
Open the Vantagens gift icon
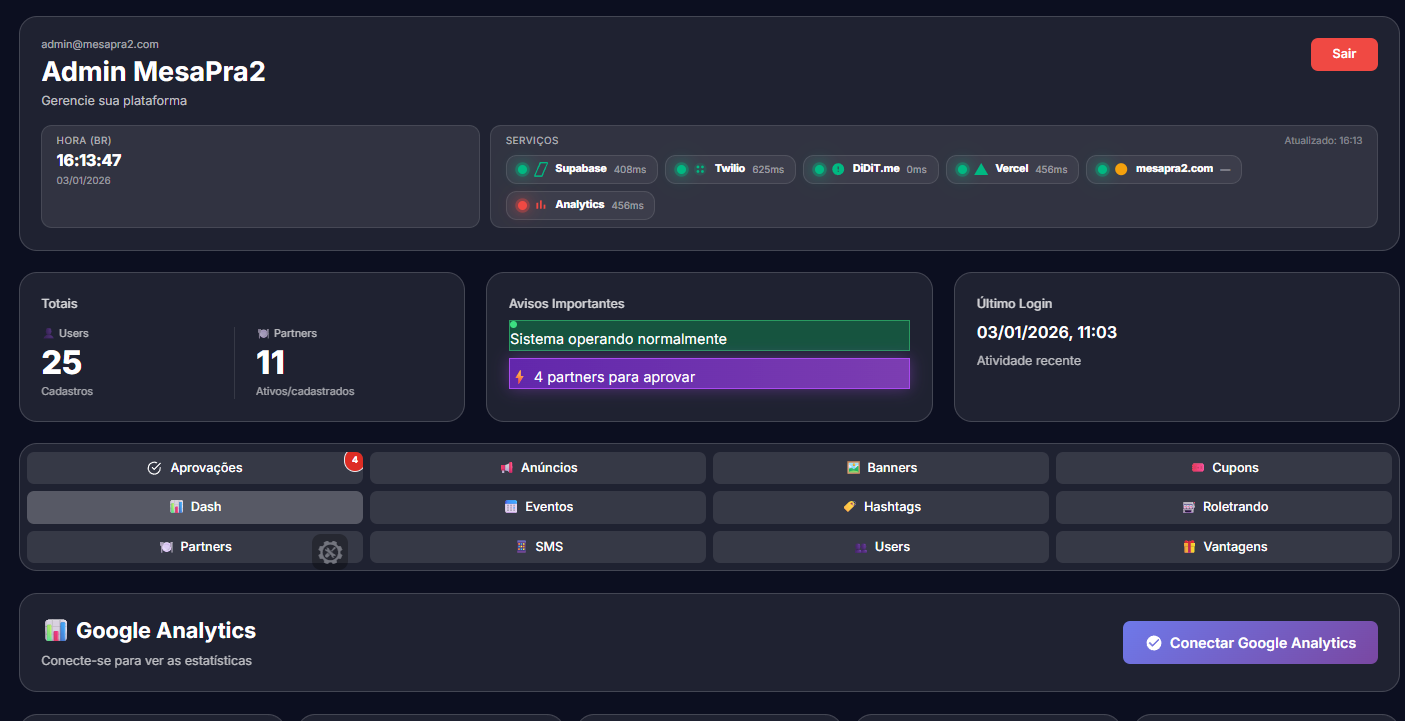click(x=1188, y=547)
